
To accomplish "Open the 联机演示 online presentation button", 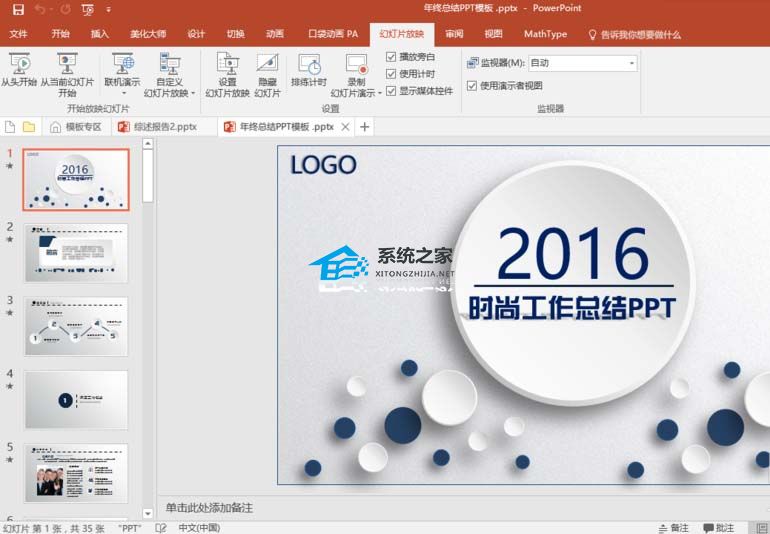I will coord(122,69).
